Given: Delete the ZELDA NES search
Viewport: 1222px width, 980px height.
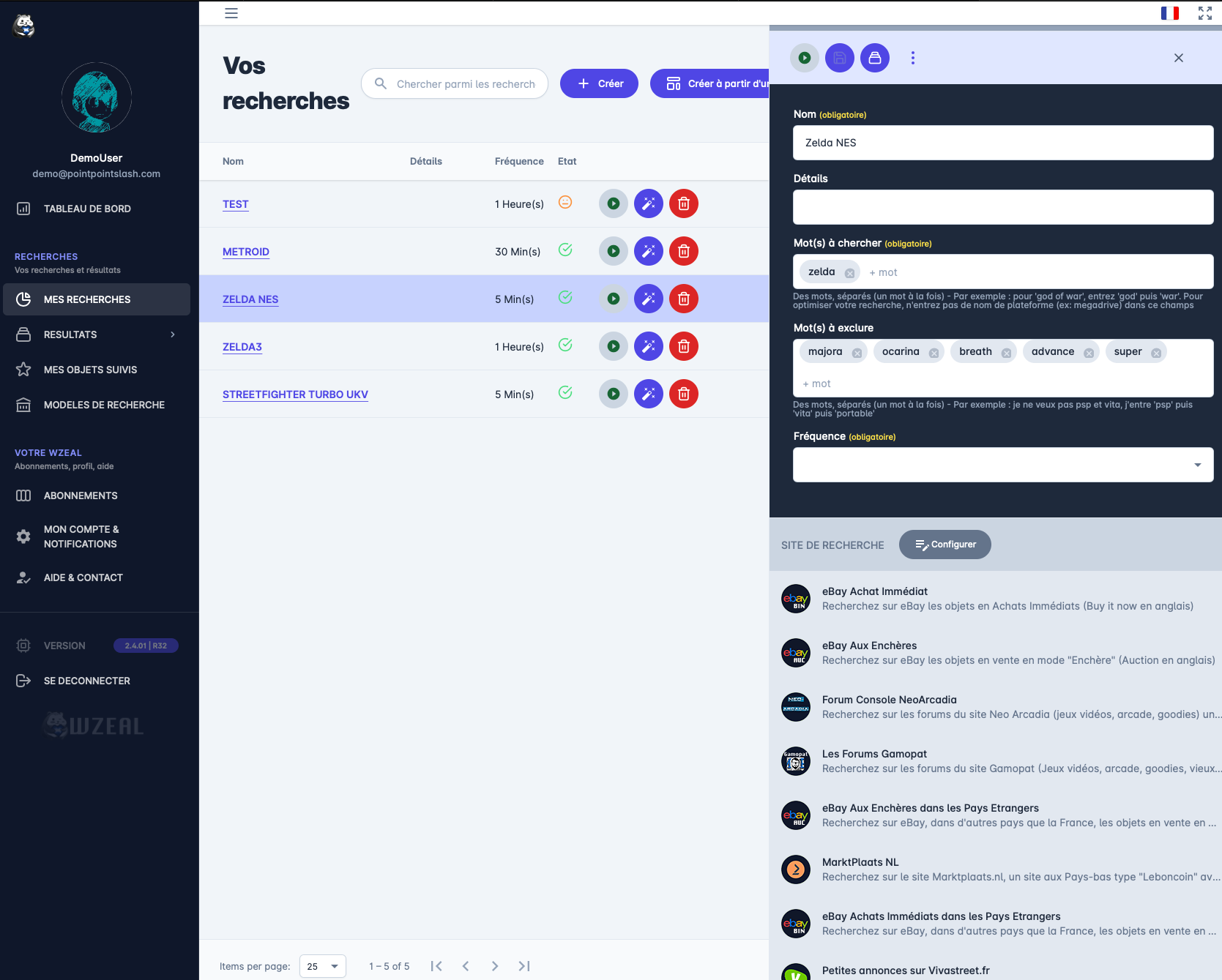Looking at the screenshot, I should [x=684, y=299].
